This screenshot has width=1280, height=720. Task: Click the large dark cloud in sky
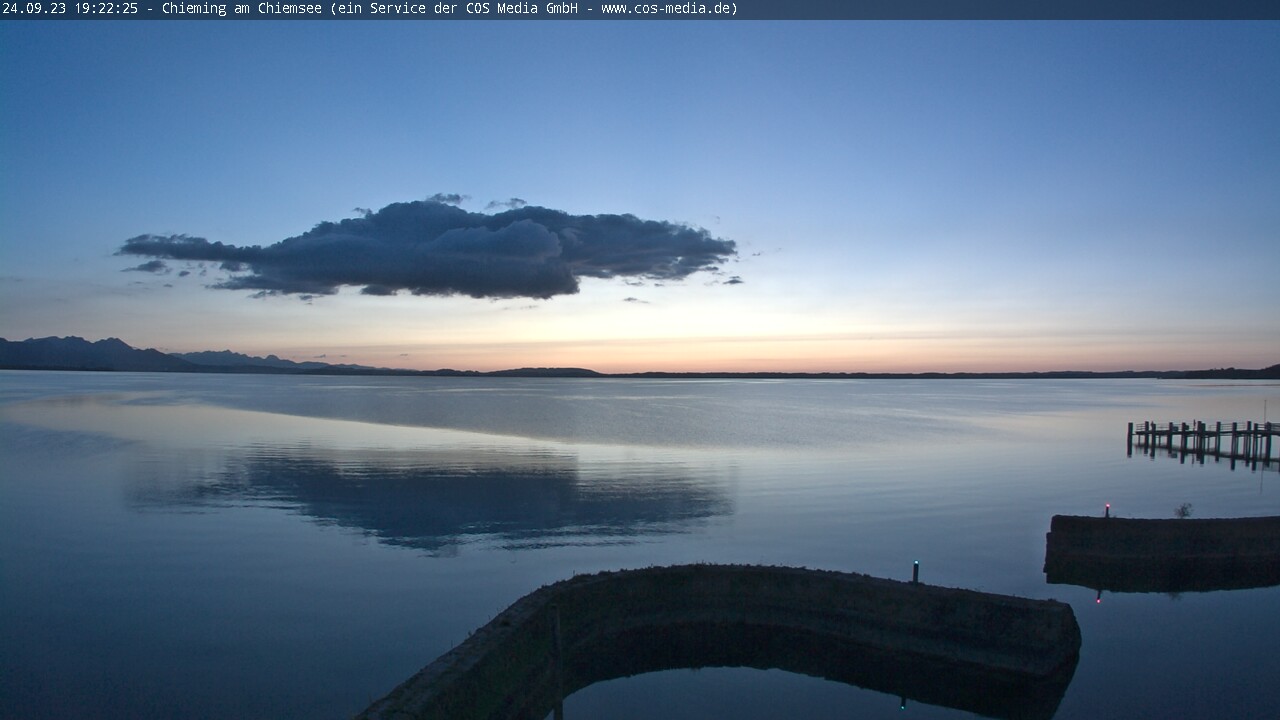[x=440, y=250]
